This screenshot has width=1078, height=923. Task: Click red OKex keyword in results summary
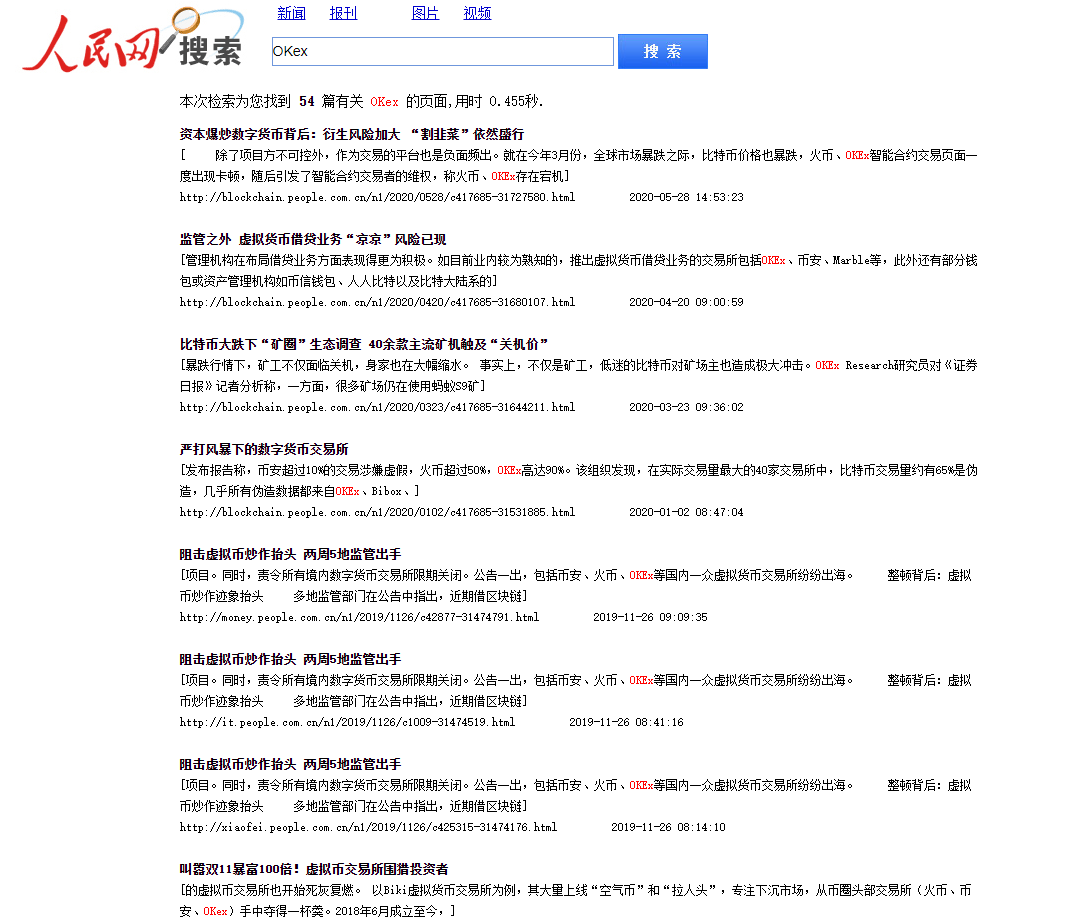384,102
